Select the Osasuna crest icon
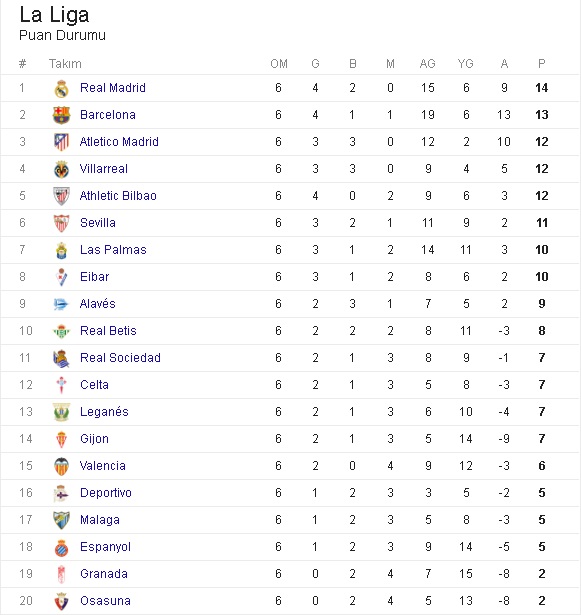581x615 pixels. point(61,602)
